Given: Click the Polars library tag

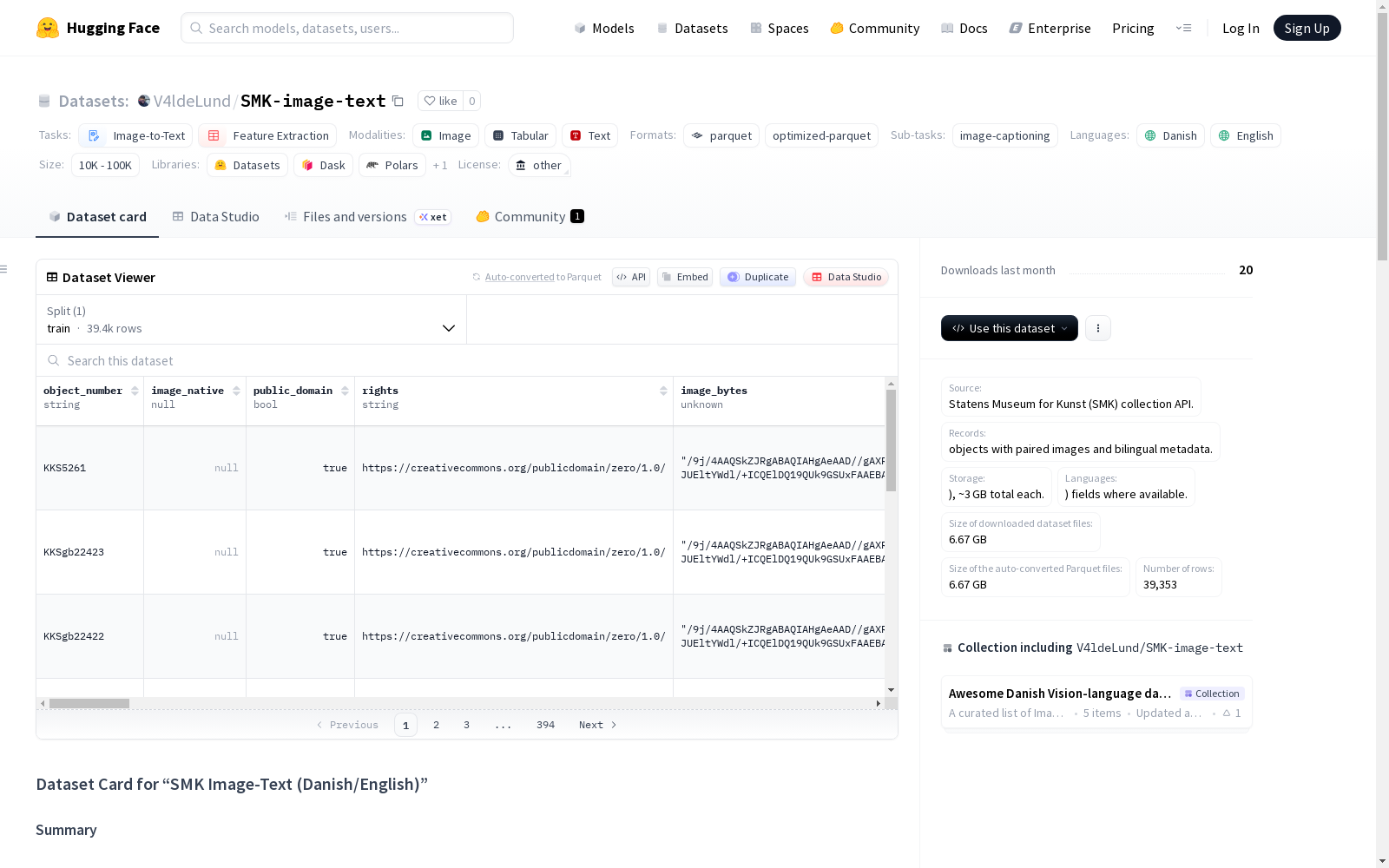Looking at the screenshot, I should (x=392, y=165).
